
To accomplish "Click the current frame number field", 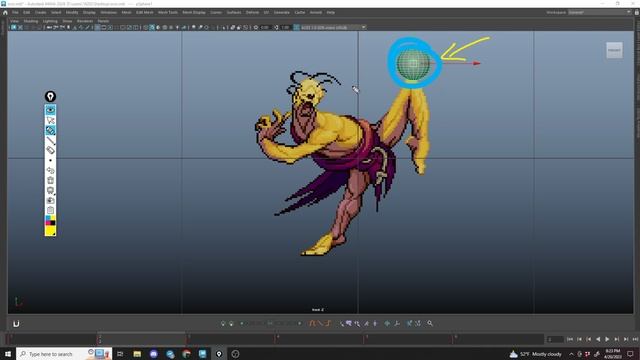I will click(x=555, y=339).
